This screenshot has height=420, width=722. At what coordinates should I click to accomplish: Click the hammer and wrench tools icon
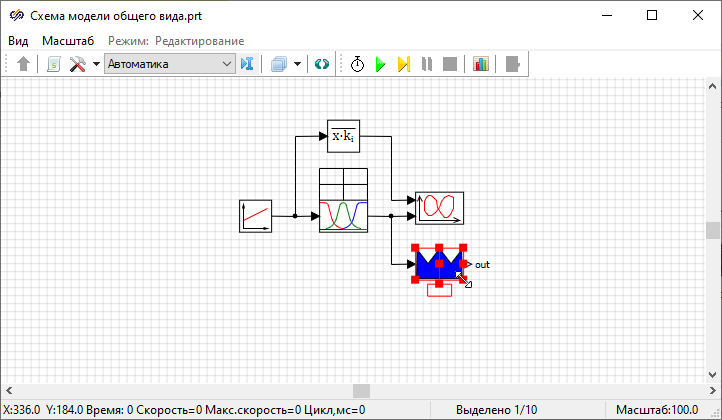click(x=77, y=64)
